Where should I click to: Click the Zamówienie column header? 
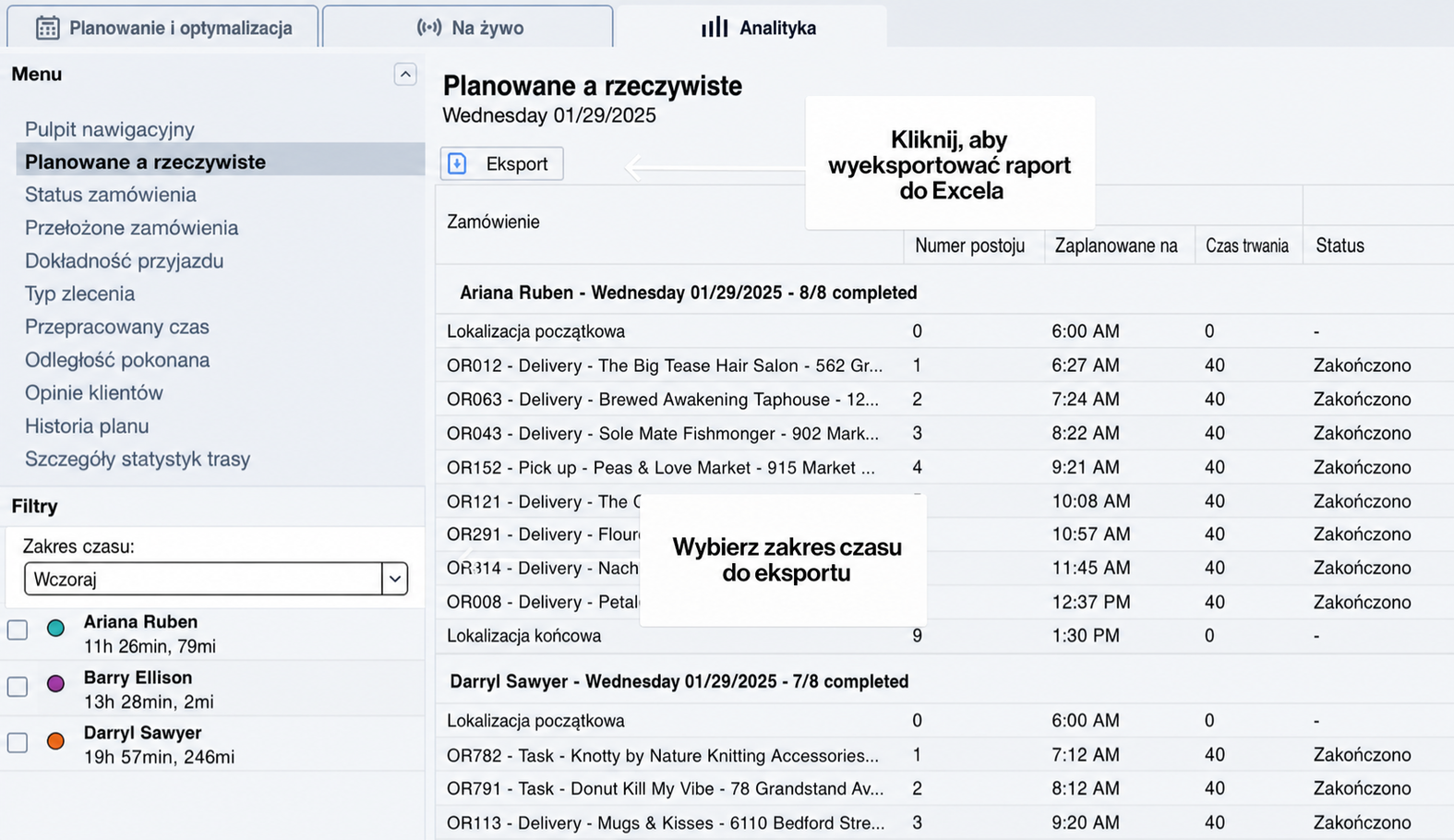tap(493, 222)
